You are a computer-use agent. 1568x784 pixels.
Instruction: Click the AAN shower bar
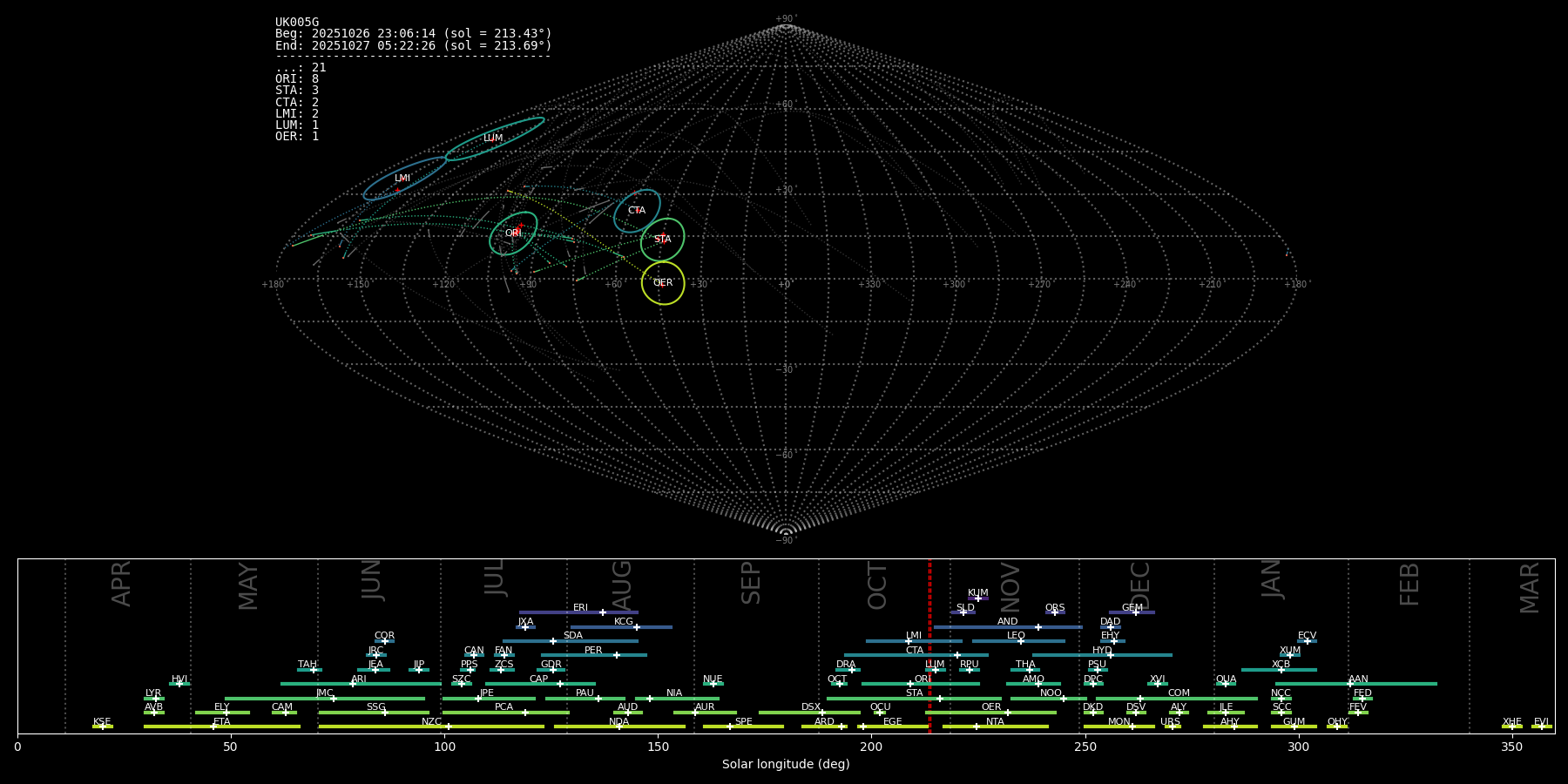point(1355,684)
